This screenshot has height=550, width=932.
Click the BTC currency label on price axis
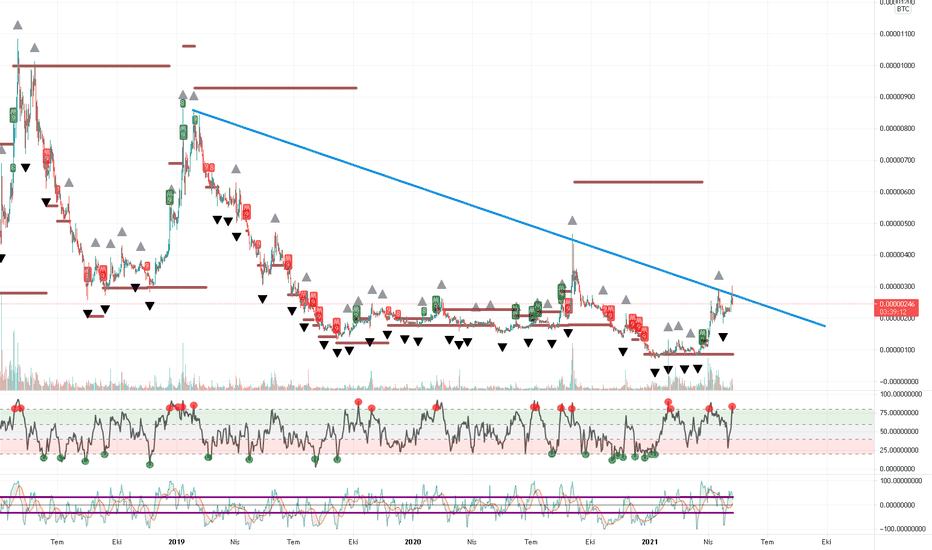(903, 9)
